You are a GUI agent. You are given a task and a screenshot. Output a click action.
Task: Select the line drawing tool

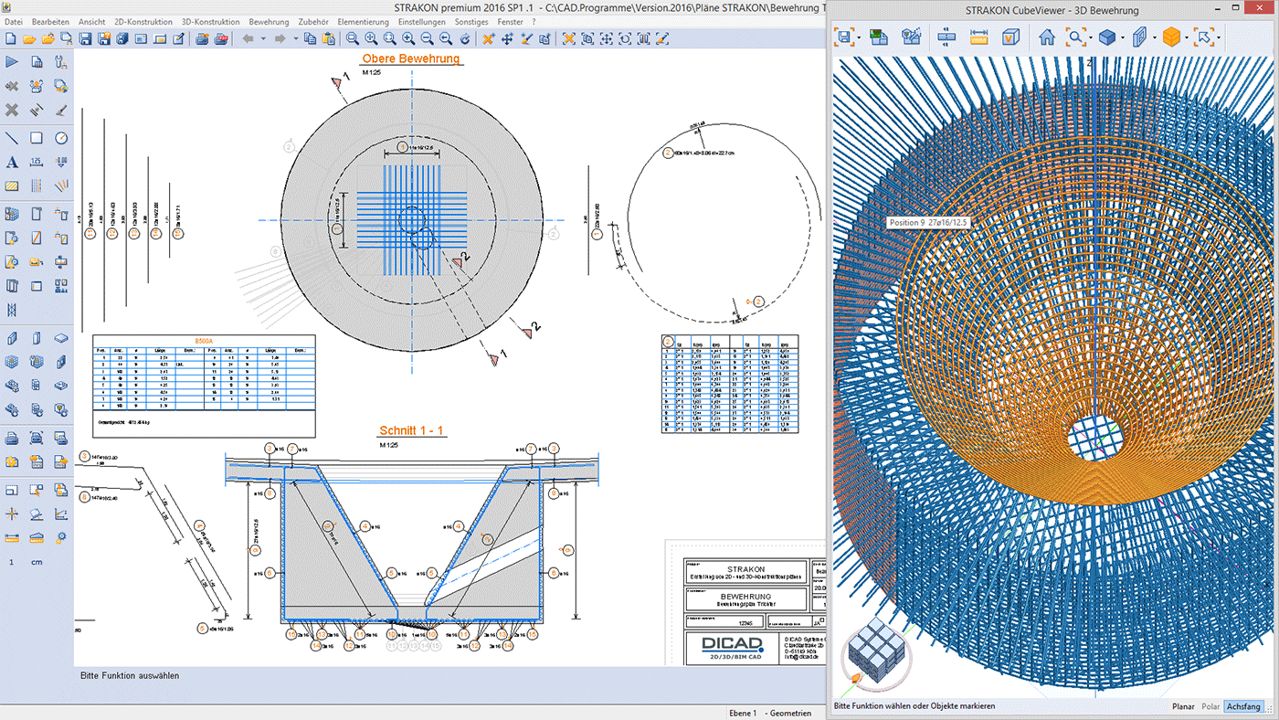(12, 138)
